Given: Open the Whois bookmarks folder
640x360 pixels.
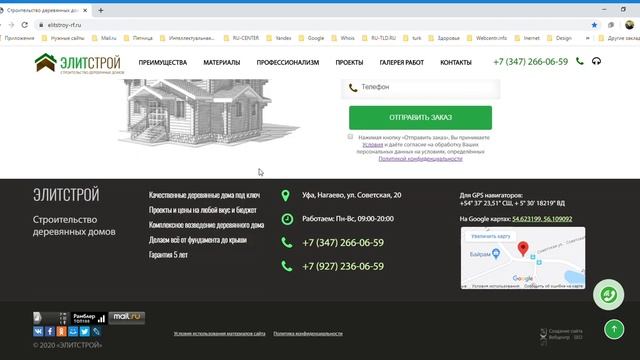Looking at the screenshot, I should pyautogui.click(x=343, y=38).
